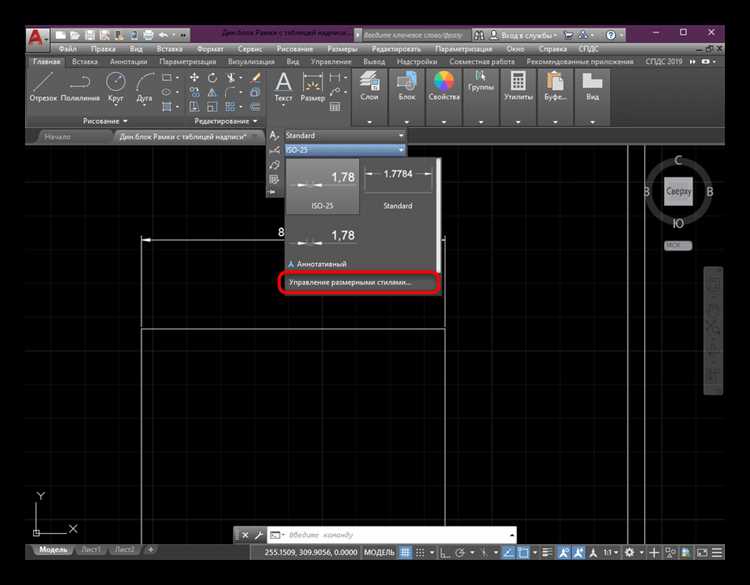
Task: Select the Круг (Circle) tool
Action: tap(116, 84)
